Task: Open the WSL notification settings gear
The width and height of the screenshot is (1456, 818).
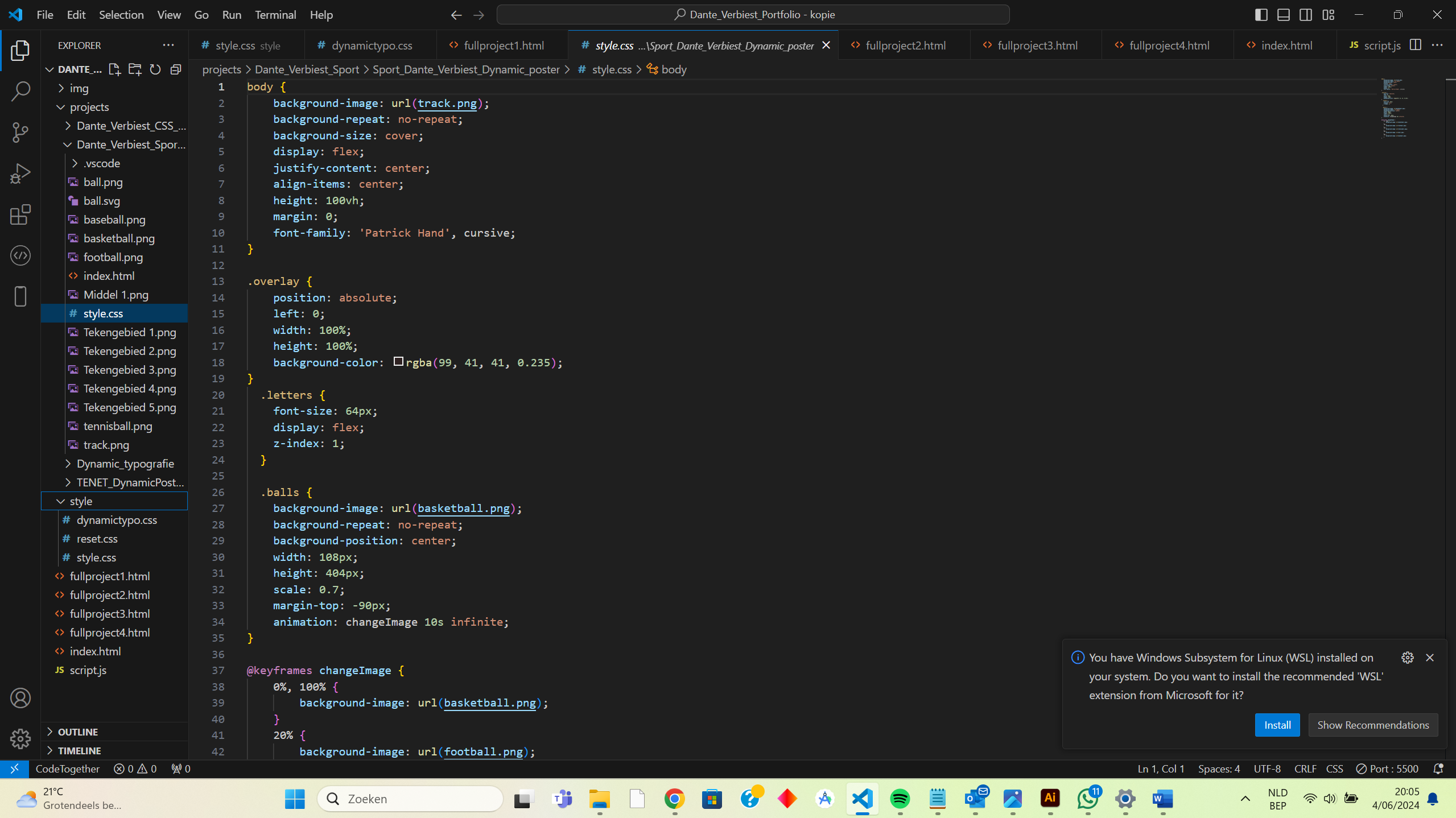Action: 1408,658
